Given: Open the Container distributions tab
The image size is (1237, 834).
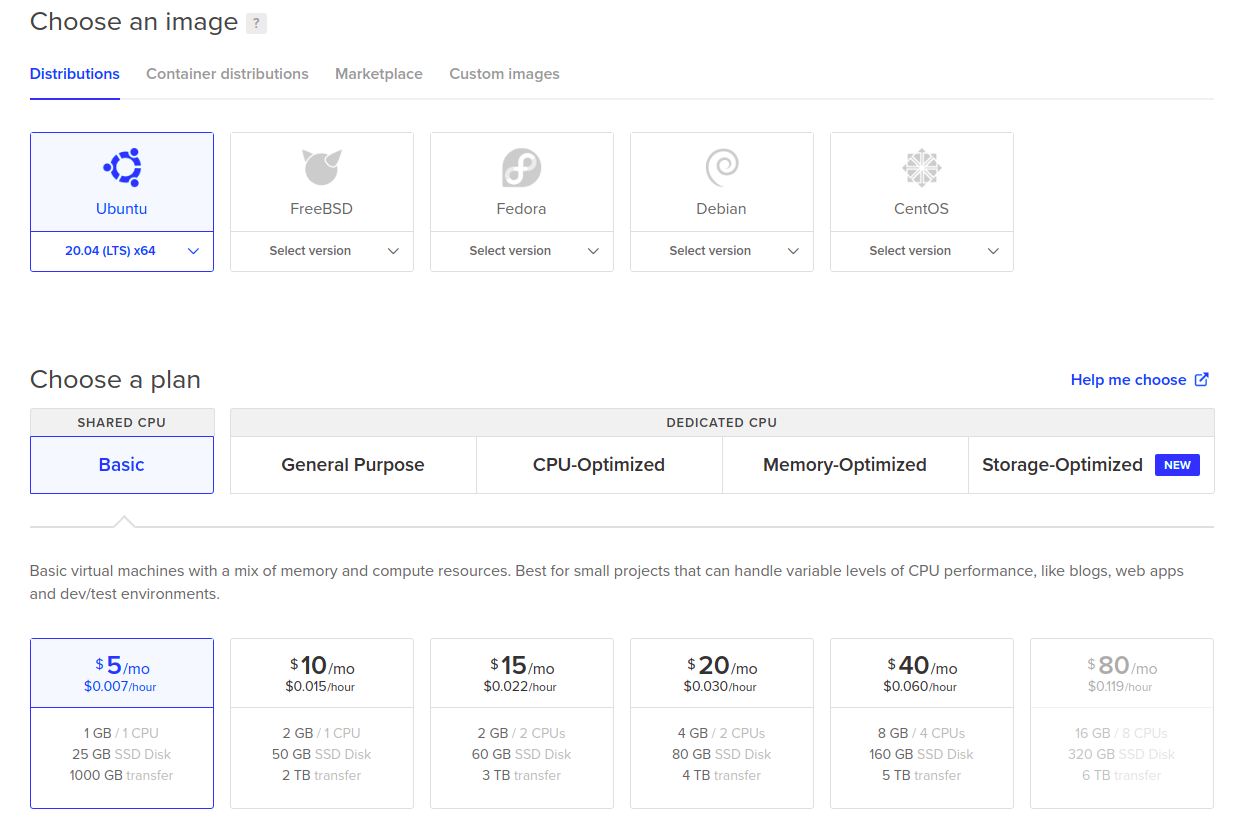Looking at the screenshot, I should pyautogui.click(x=227, y=74).
